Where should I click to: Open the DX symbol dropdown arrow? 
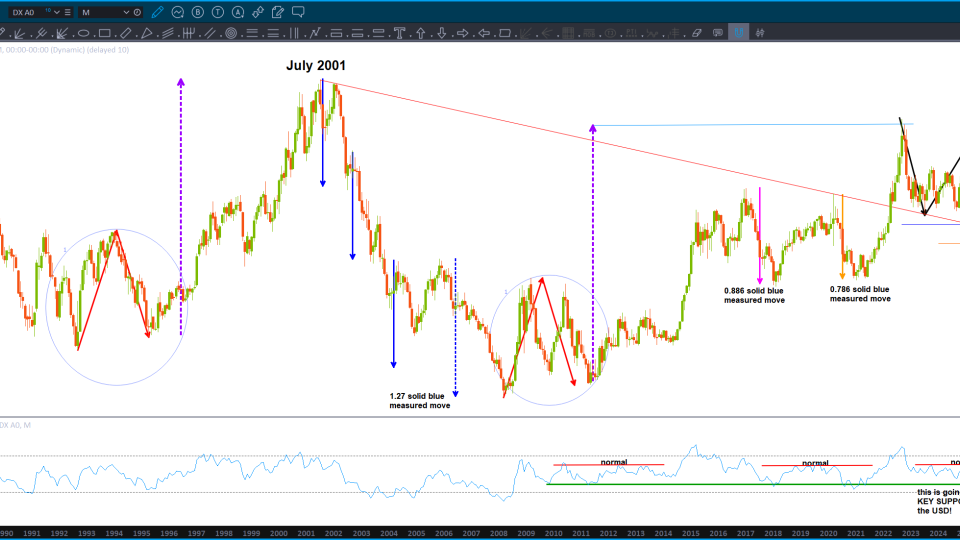(x=56, y=12)
